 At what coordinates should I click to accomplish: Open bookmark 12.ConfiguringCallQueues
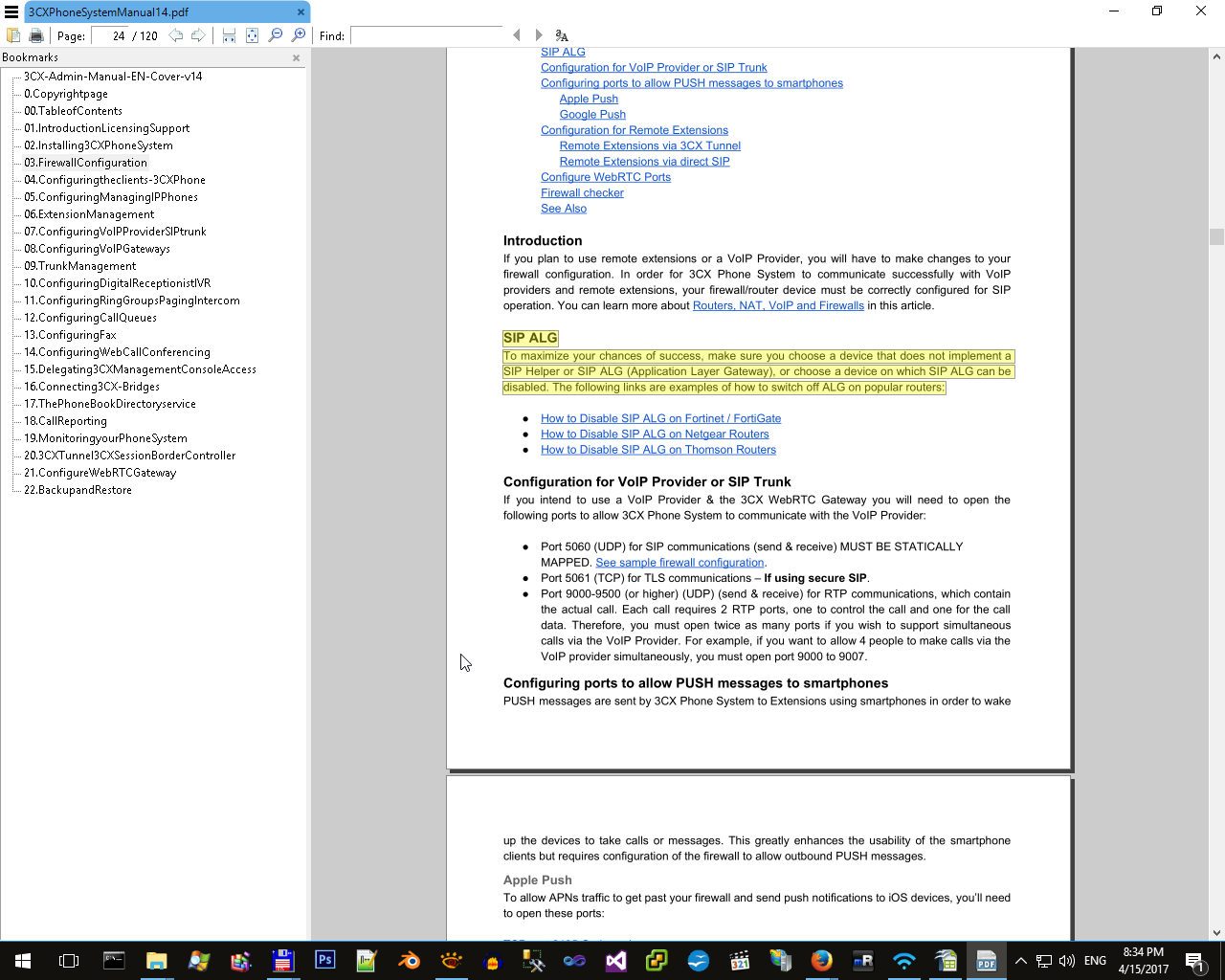tap(91, 318)
